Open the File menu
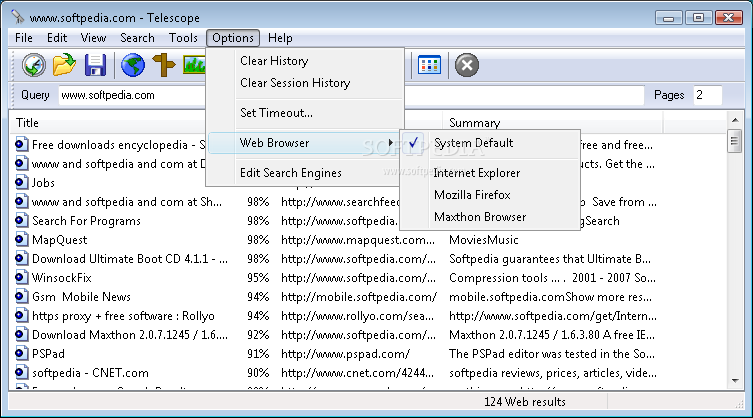The height and width of the screenshot is (418, 753). [x=24, y=37]
